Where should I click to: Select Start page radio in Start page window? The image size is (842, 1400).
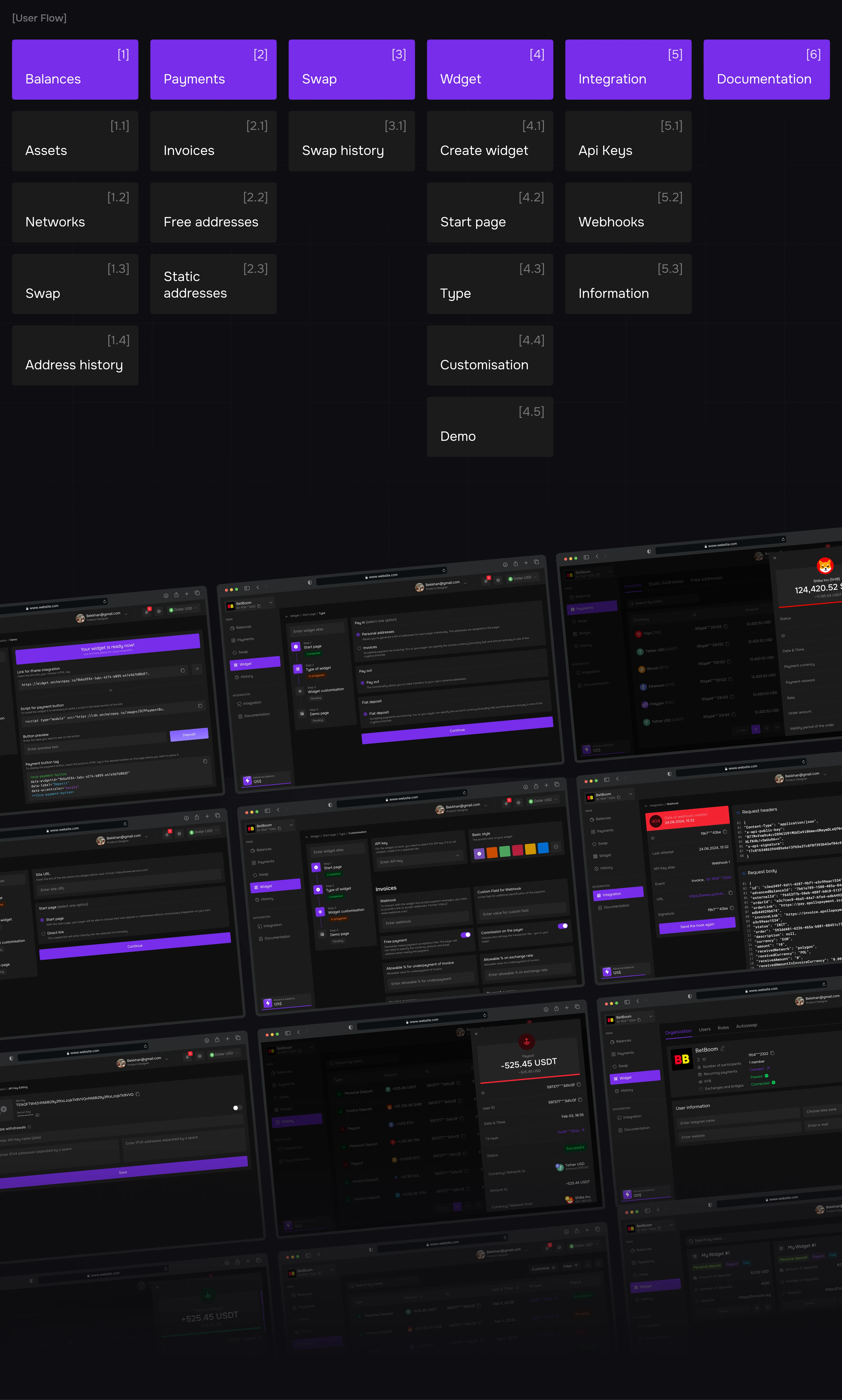tap(42, 920)
